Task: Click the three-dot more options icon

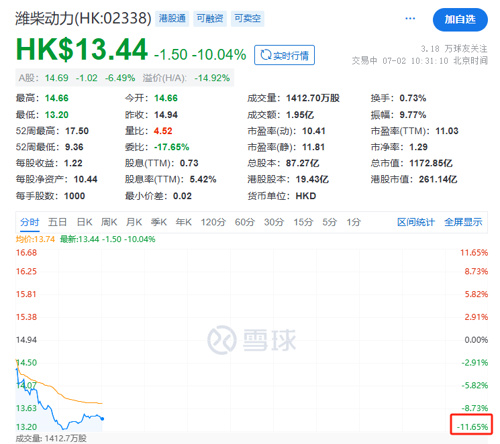Action: pos(410,18)
